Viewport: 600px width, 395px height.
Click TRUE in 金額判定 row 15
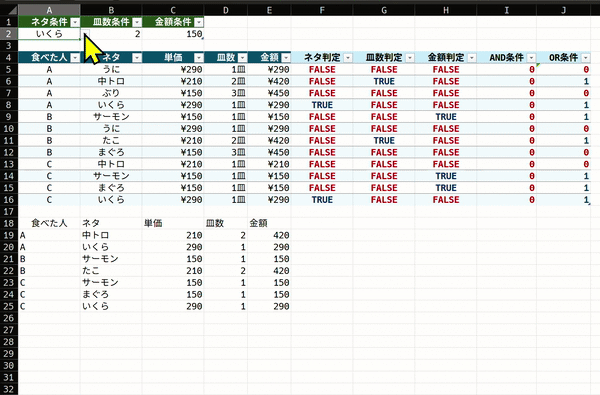tap(446, 188)
